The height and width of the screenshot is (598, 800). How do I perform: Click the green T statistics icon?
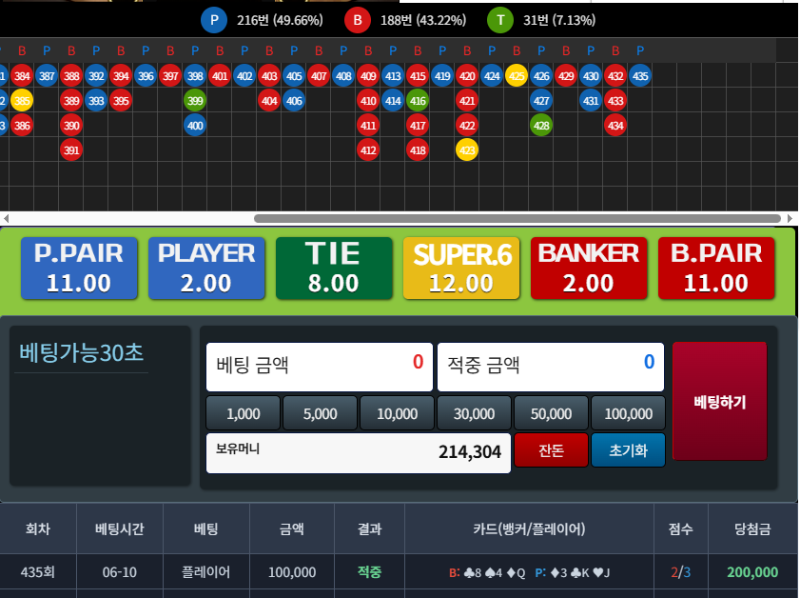click(x=500, y=20)
